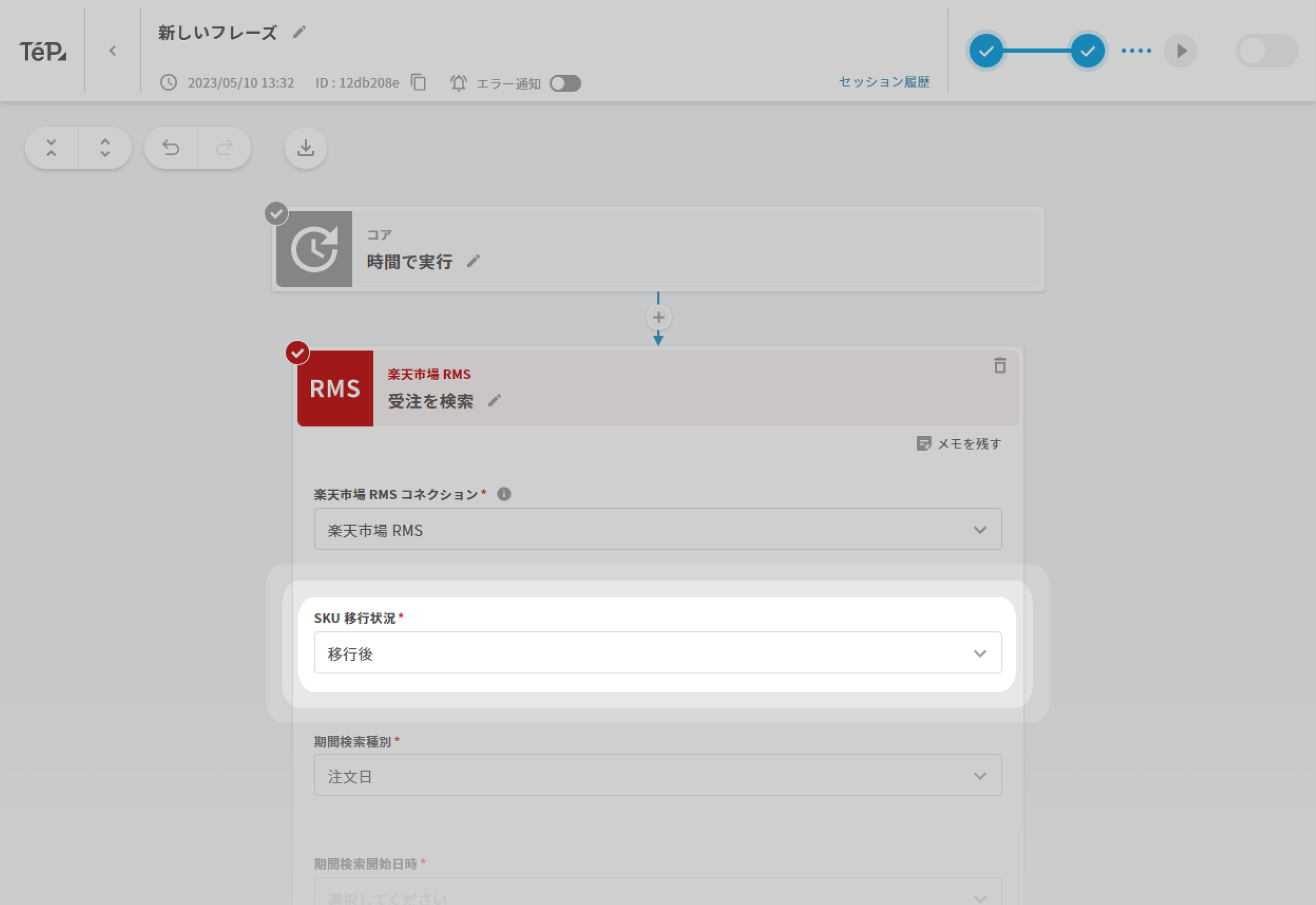This screenshot has height=905, width=1316.
Task: Click the collapse all steps icon
Action: pos(51,148)
